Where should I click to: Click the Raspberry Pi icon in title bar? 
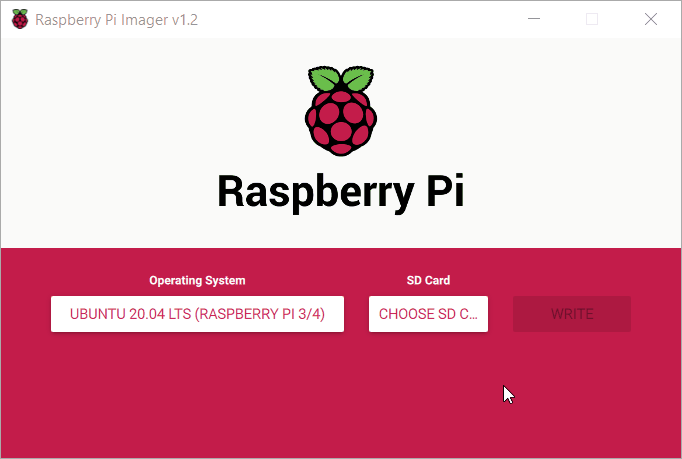(20, 19)
